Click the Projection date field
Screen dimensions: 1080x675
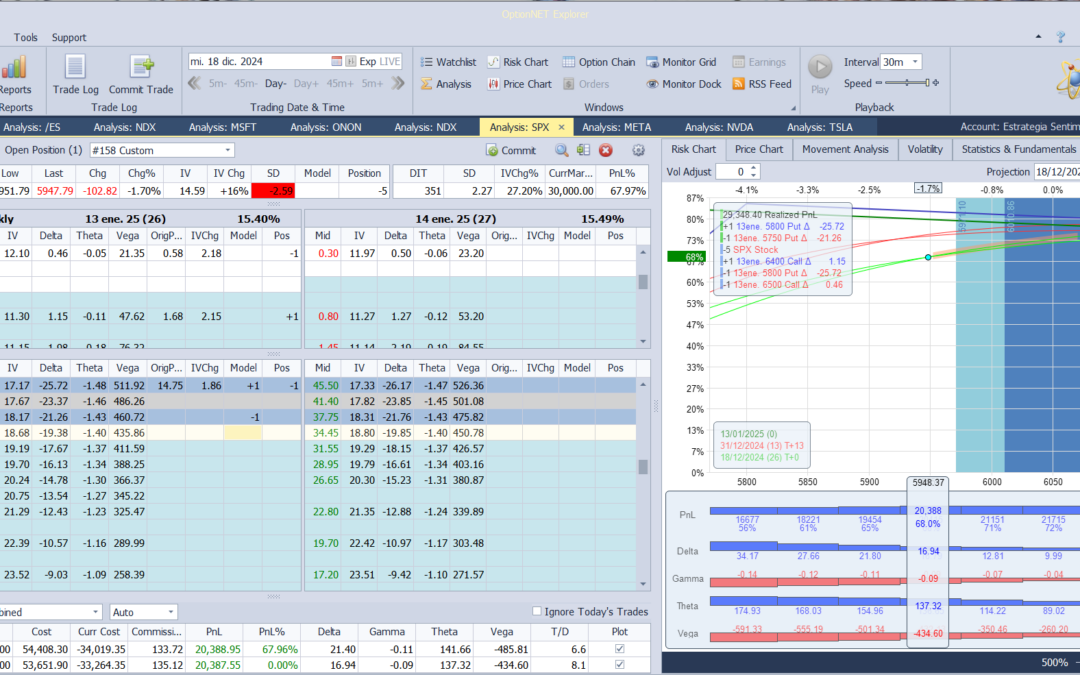tap(1057, 172)
